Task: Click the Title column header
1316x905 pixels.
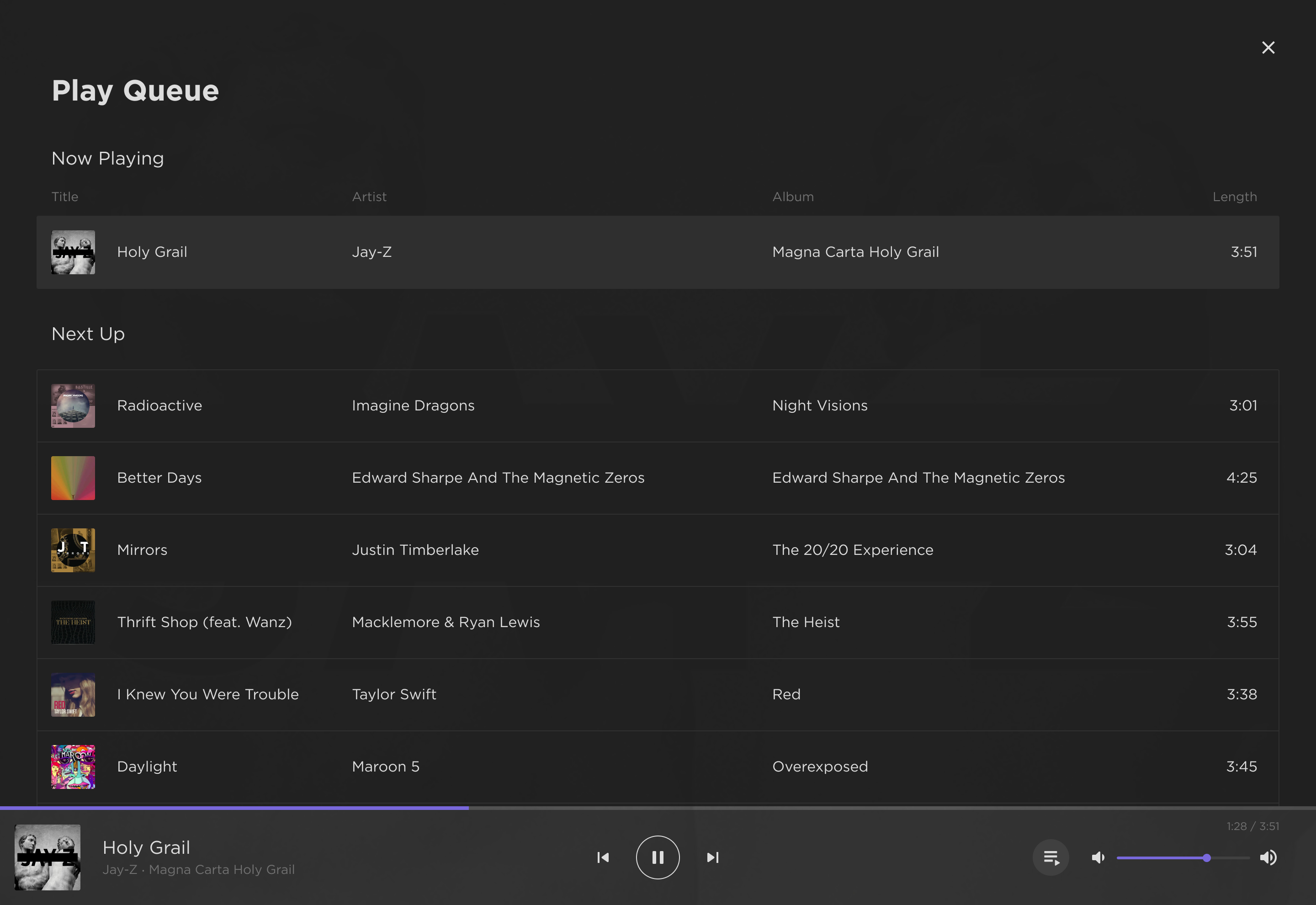Action: tap(65, 197)
